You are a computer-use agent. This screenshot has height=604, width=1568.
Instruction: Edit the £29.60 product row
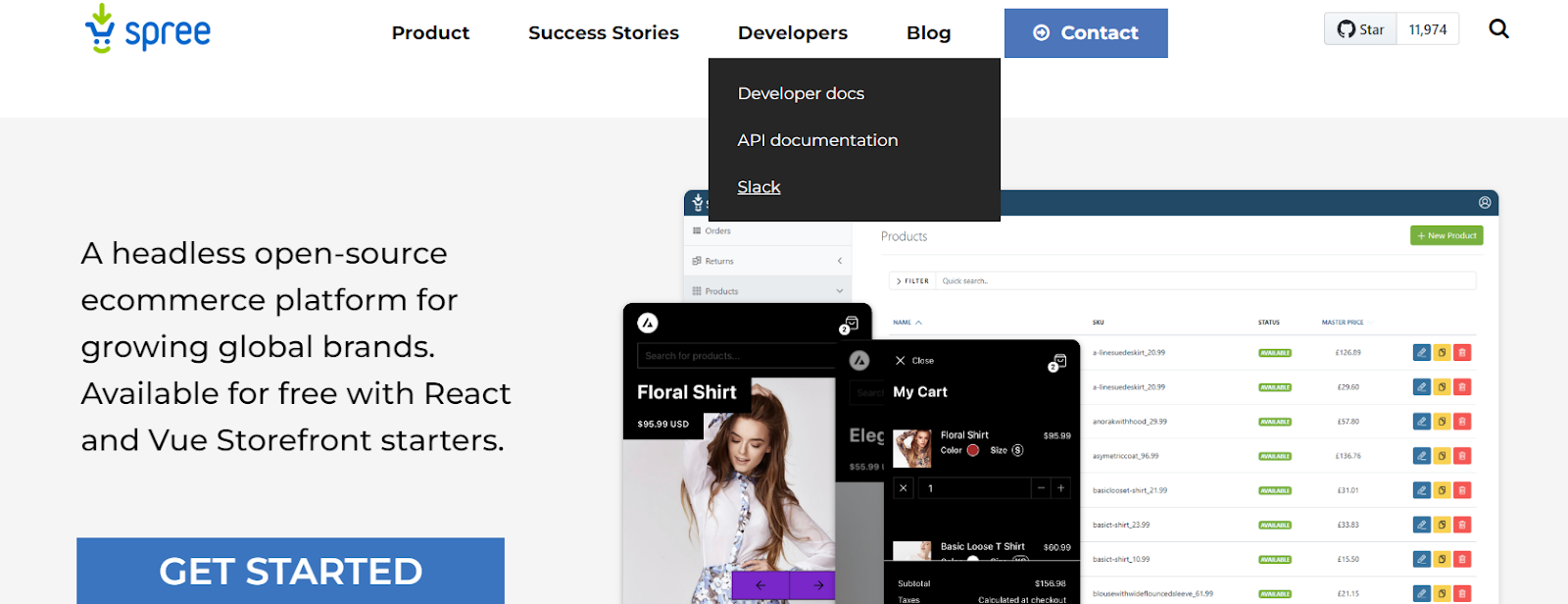click(1422, 387)
